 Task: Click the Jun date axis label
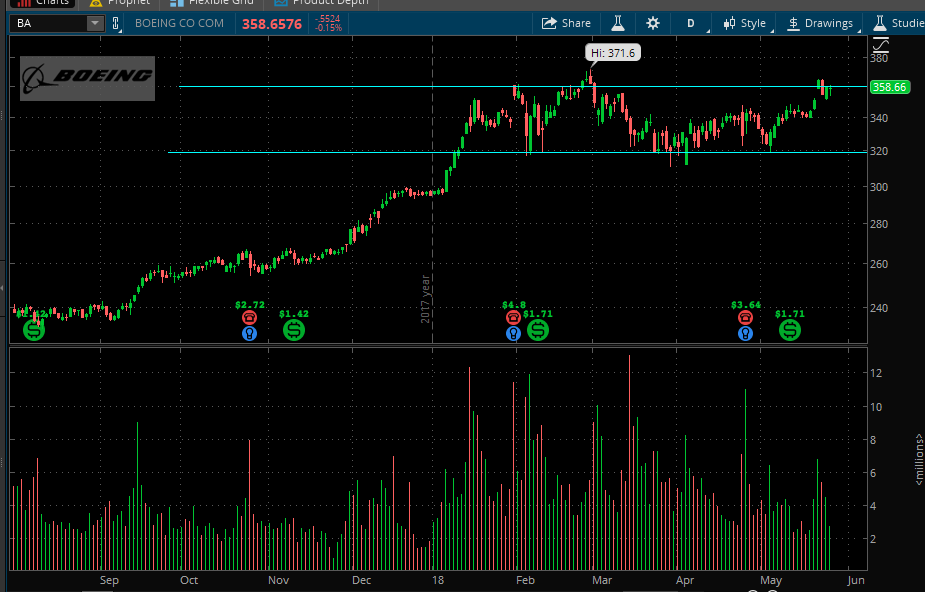(855, 580)
